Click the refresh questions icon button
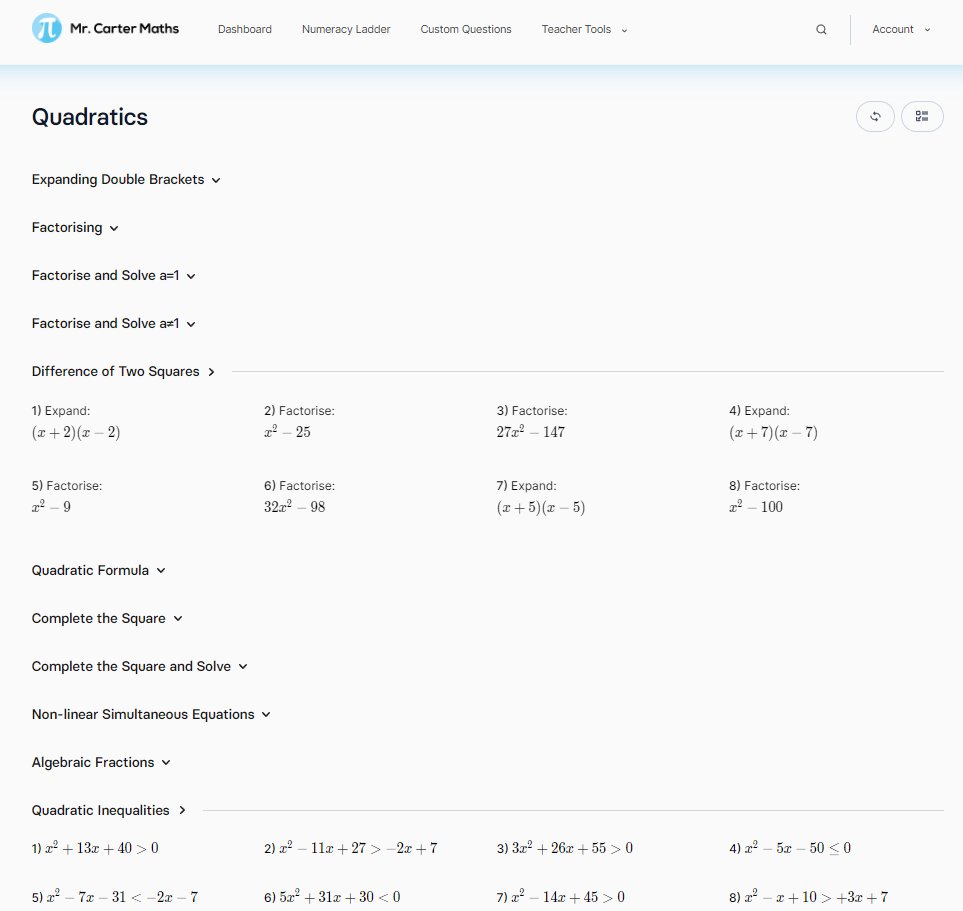This screenshot has width=963, height=911. 875,116
